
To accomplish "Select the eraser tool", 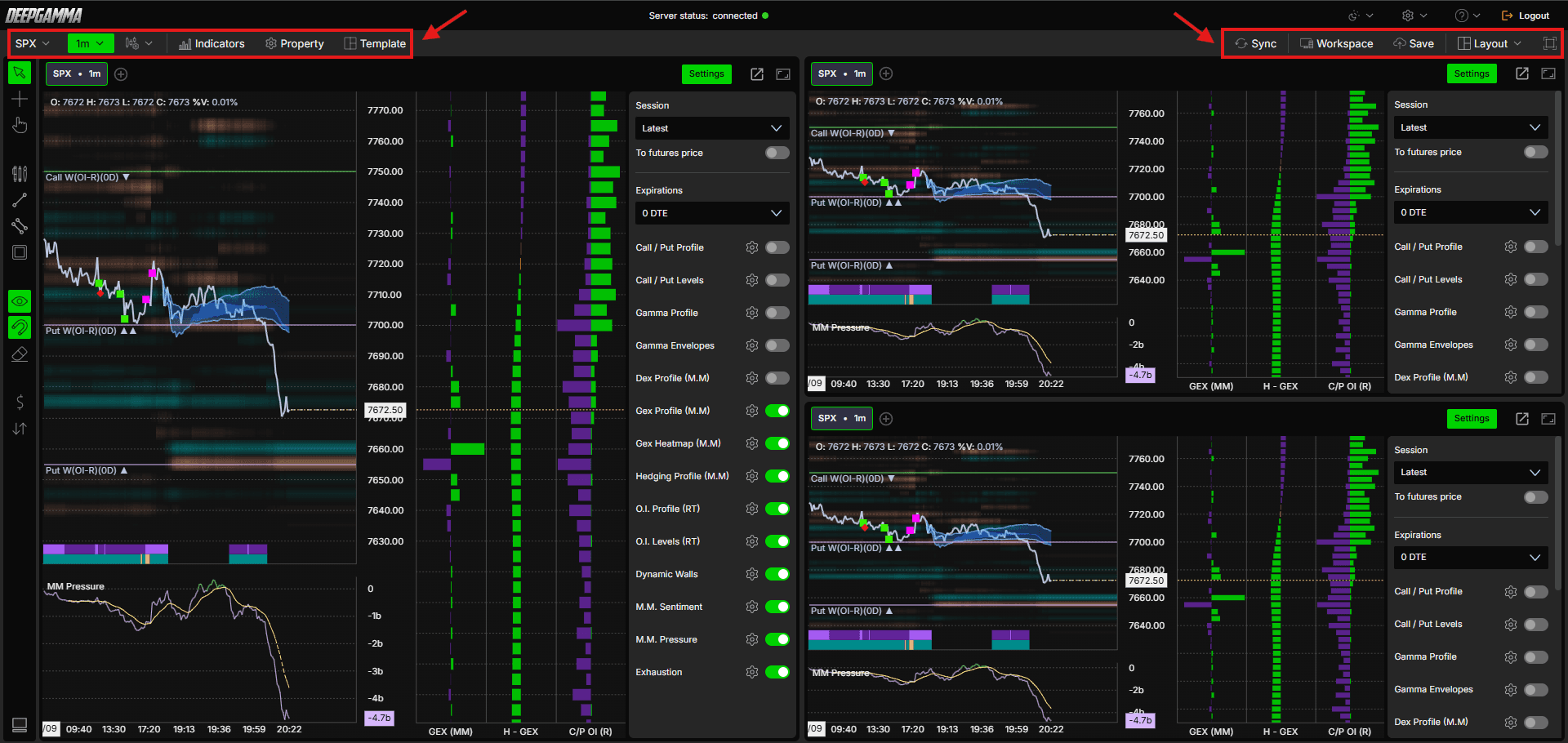I will click(x=20, y=354).
